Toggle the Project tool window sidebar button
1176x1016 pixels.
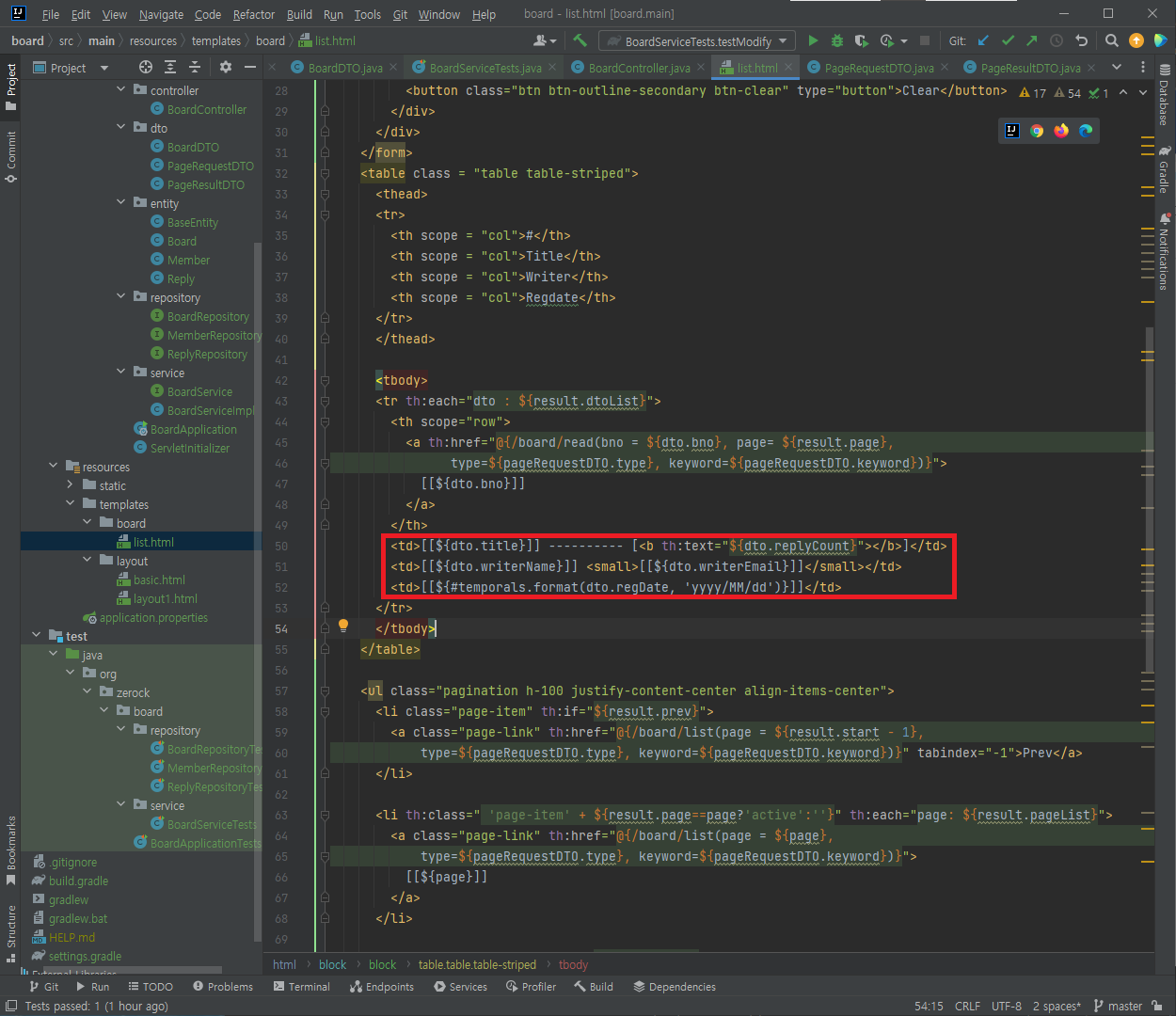(x=11, y=85)
